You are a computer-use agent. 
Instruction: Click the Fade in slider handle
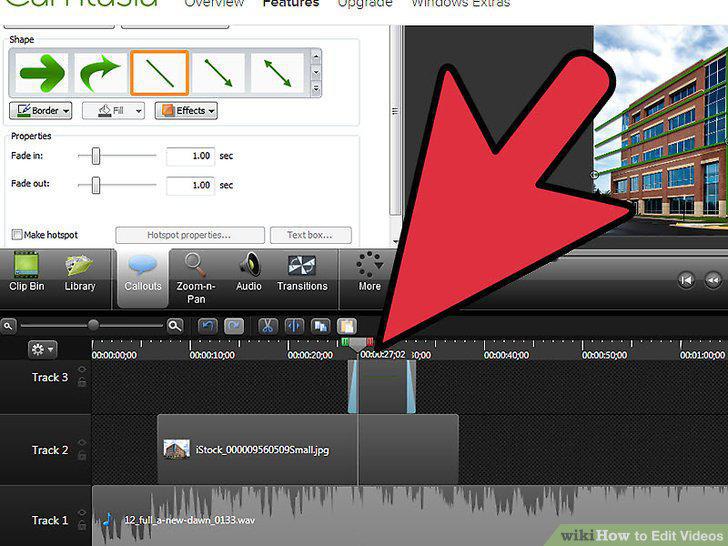96,156
